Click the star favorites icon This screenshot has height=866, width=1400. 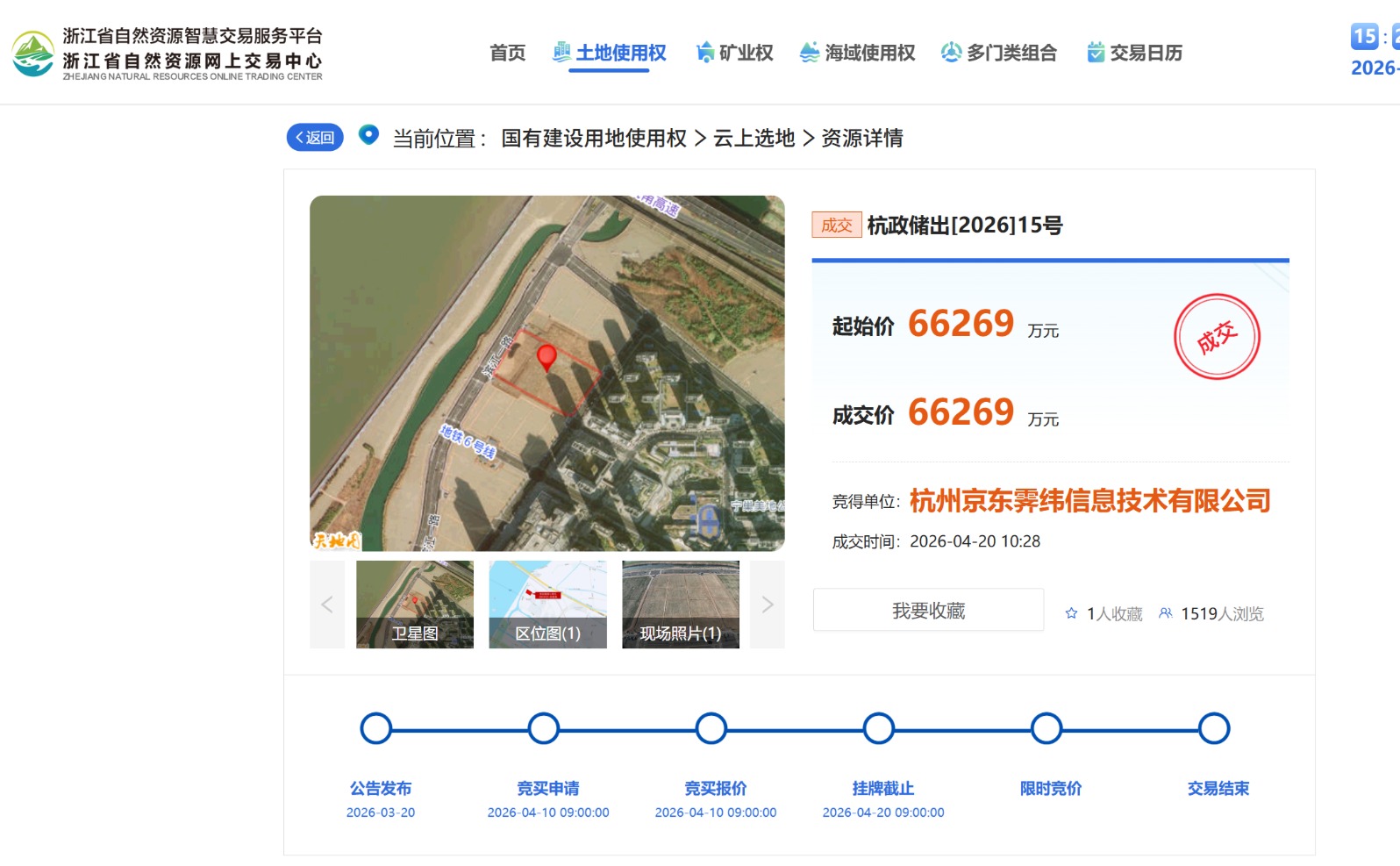coord(1071,613)
